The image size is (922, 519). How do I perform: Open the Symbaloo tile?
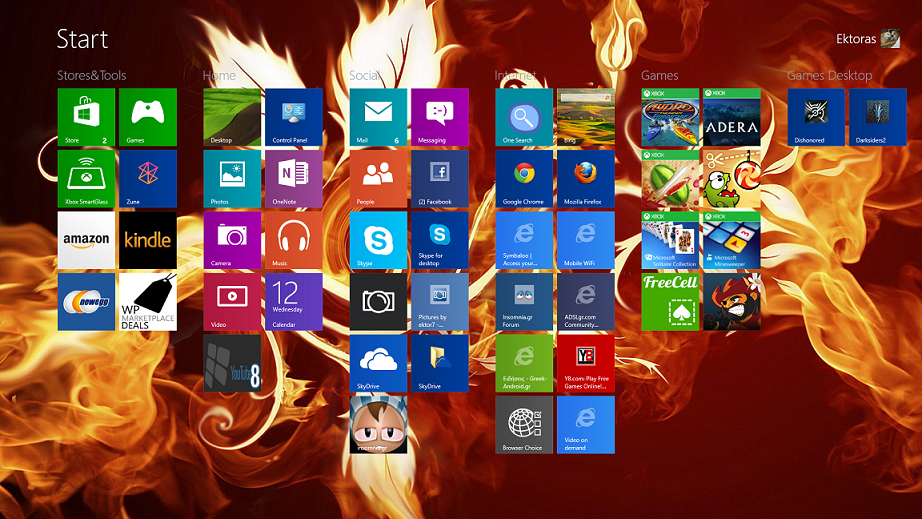pos(524,240)
